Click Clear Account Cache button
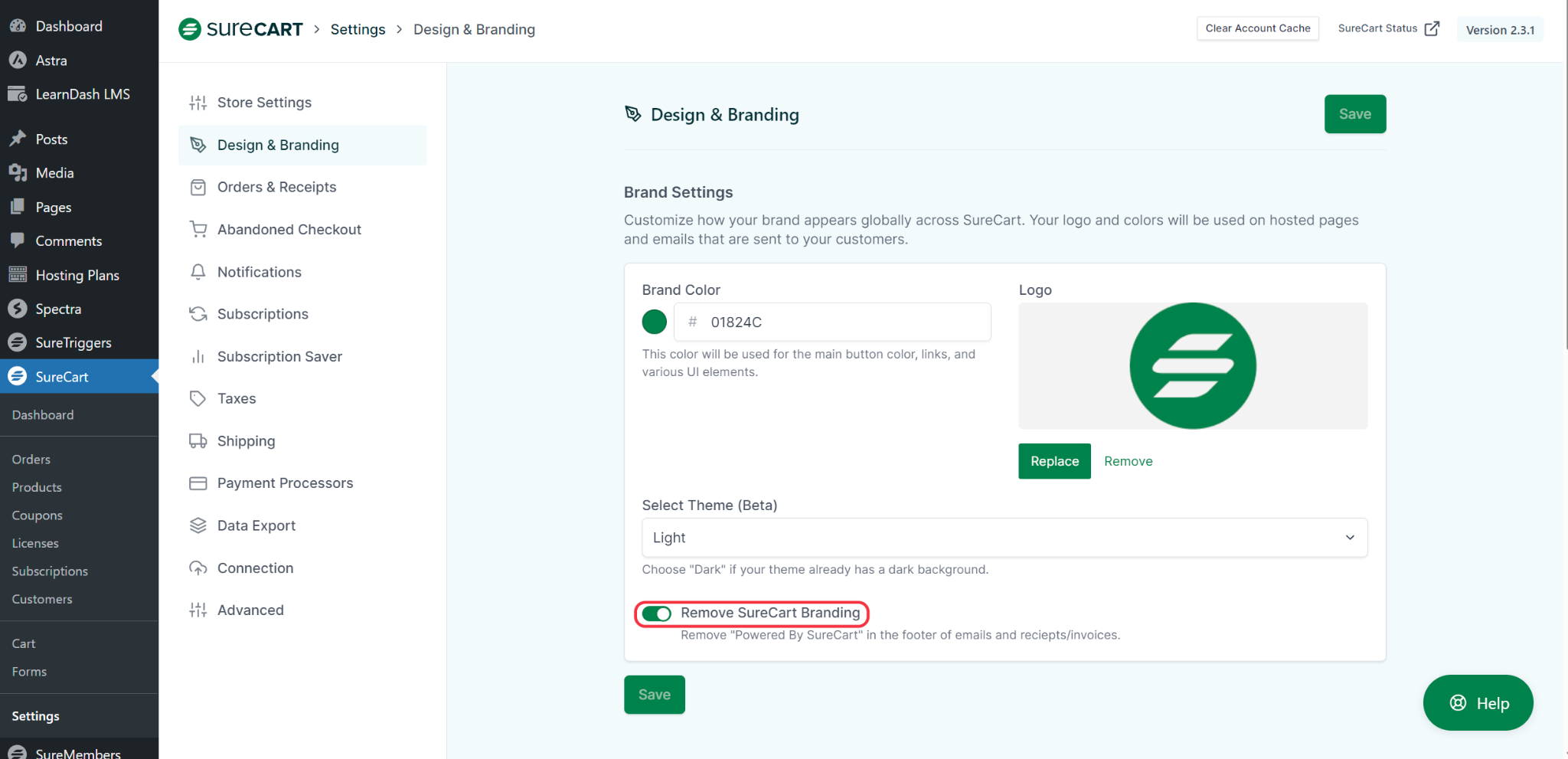The height and width of the screenshot is (759, 1568). click(x=1258, y=28)
